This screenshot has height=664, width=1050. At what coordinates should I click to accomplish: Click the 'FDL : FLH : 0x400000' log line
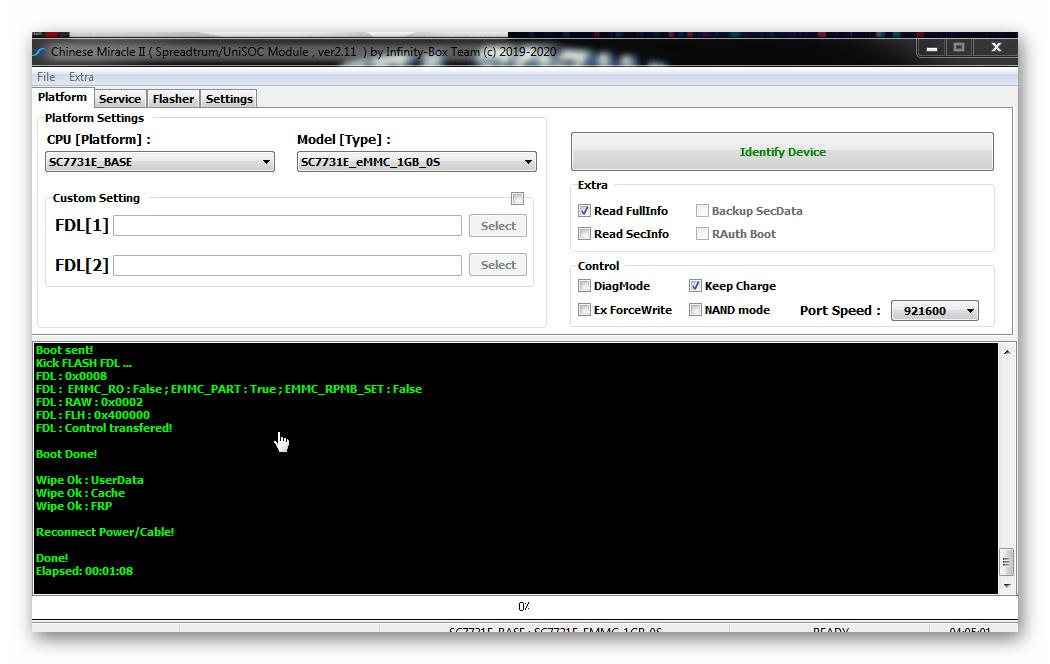pyautogui.click(x=92, y=415)
